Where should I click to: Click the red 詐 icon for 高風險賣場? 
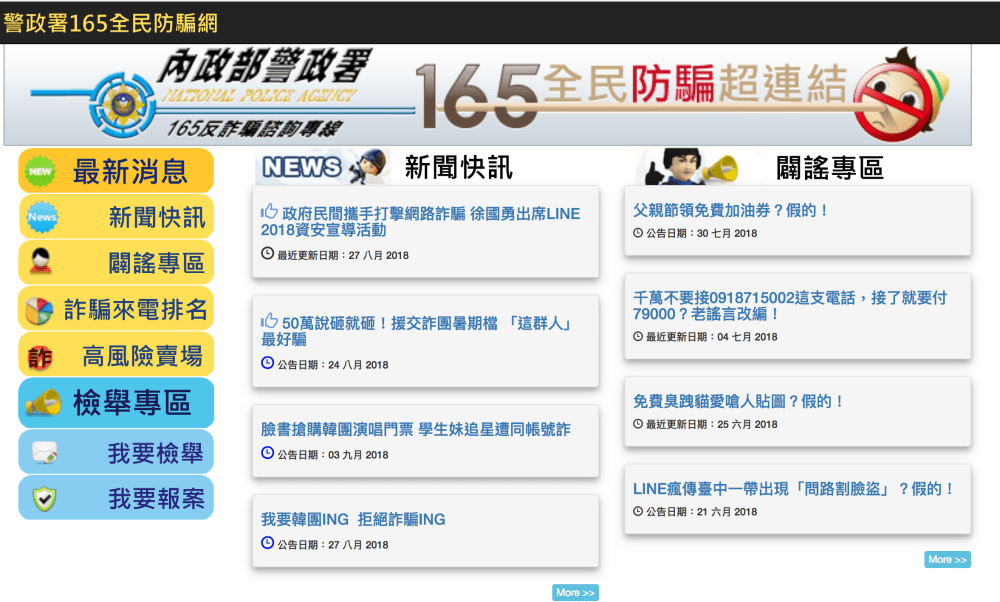tap(40, 357)
